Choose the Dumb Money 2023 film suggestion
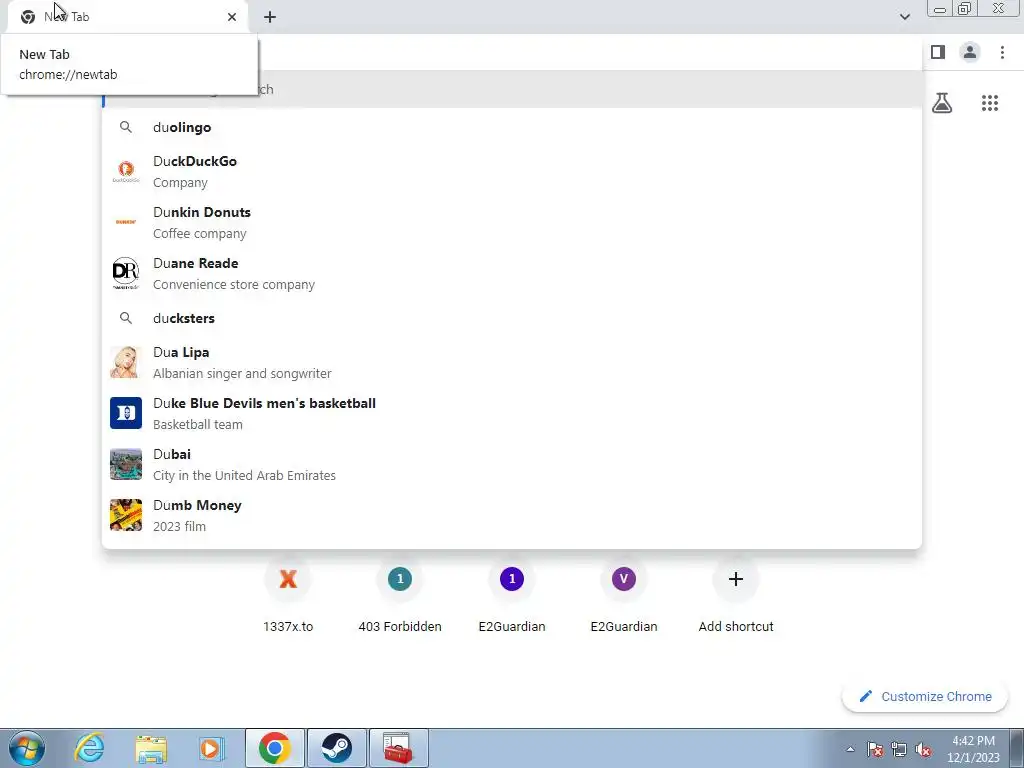The image size is (1024, 768). 512,515
